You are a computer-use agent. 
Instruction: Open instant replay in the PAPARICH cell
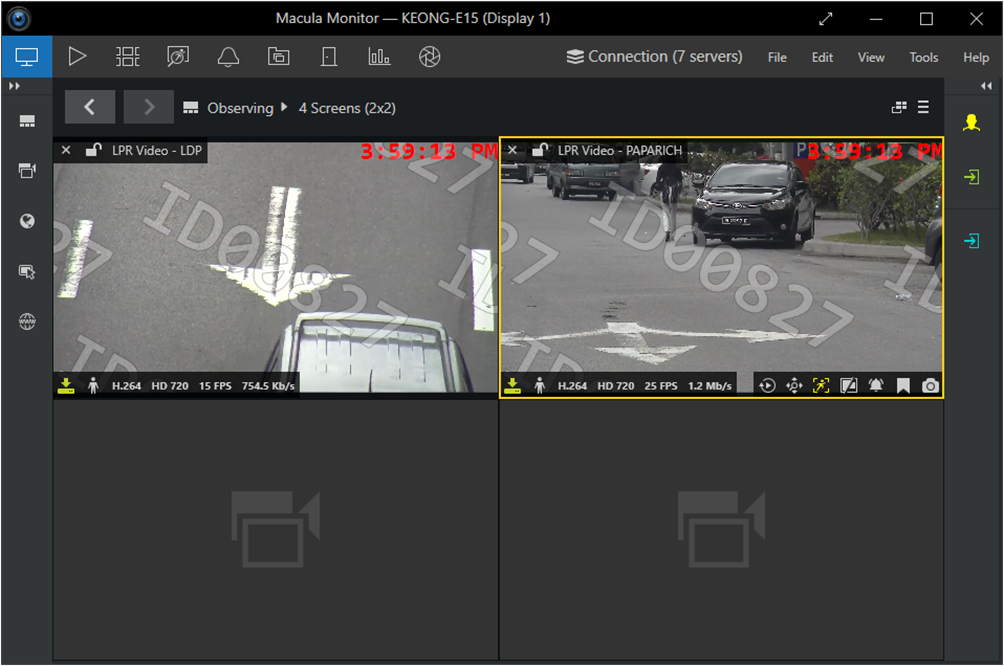click(x=767, y=386)
